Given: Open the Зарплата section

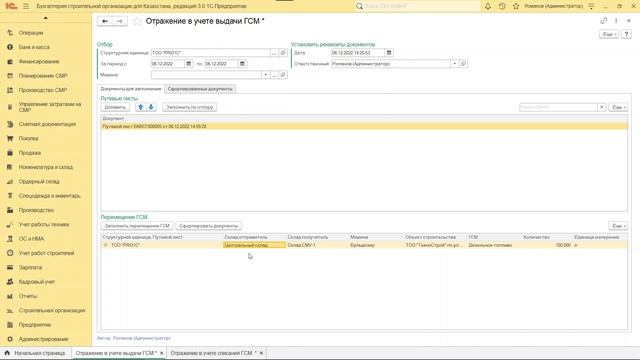Looking at the screenshot, I should (x=30, y=267).
